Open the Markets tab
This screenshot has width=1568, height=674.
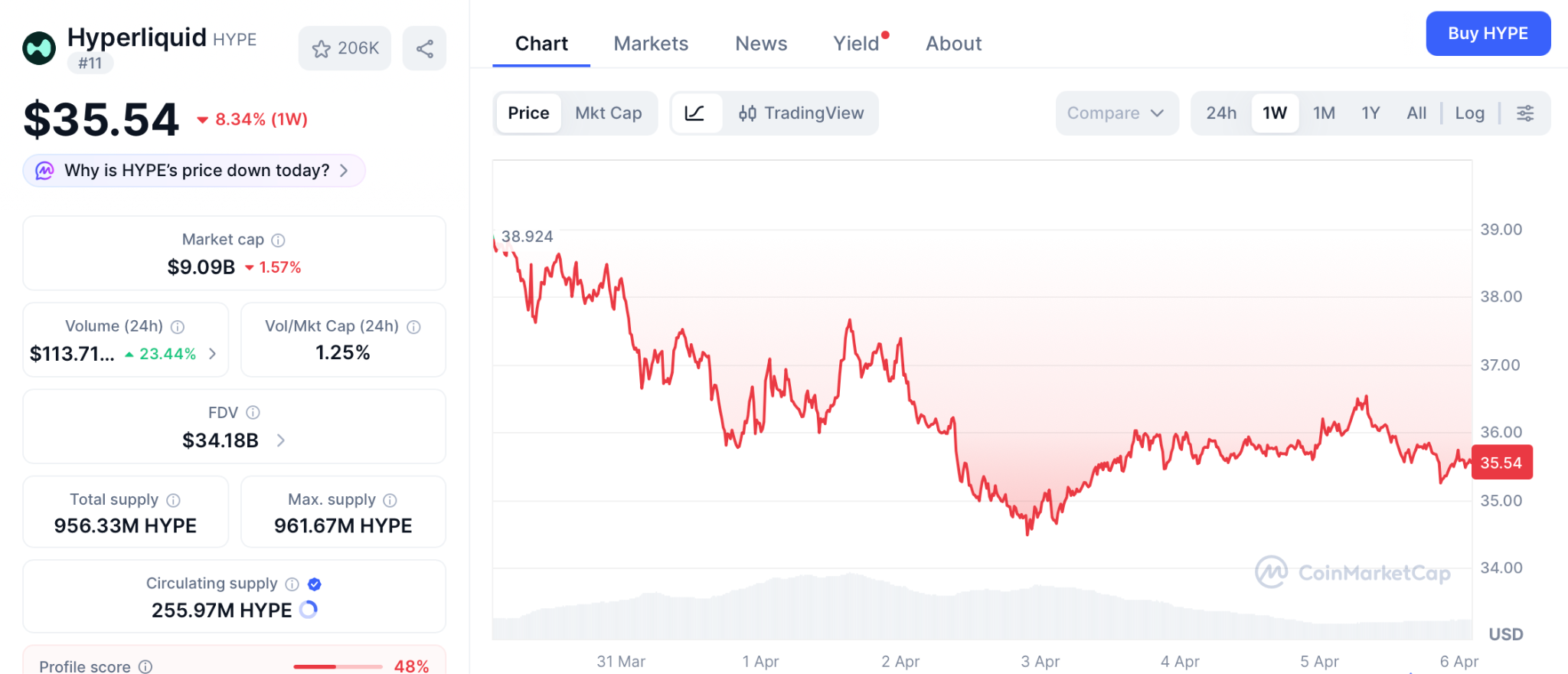pyautogui.click(x=651, y=44)
